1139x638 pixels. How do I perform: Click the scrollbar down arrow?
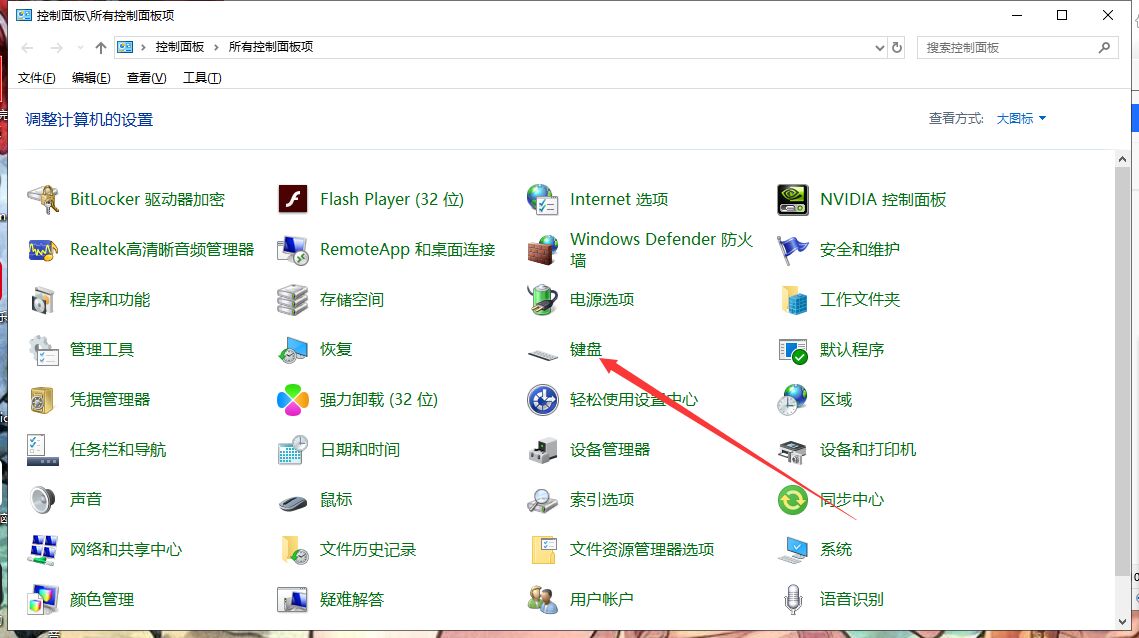1122,622
